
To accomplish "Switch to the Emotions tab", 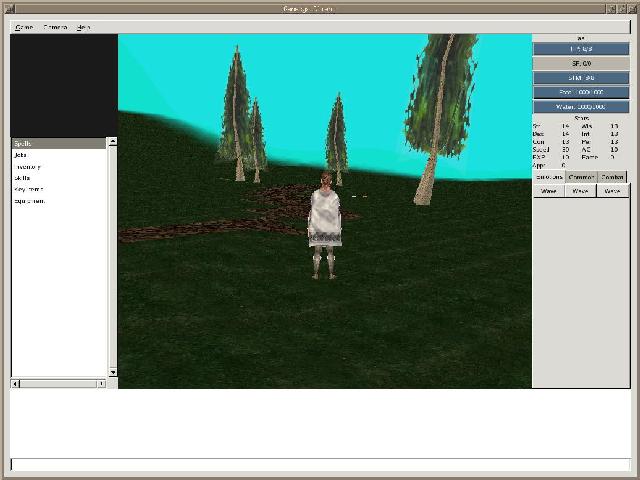I will coord(549,177).
